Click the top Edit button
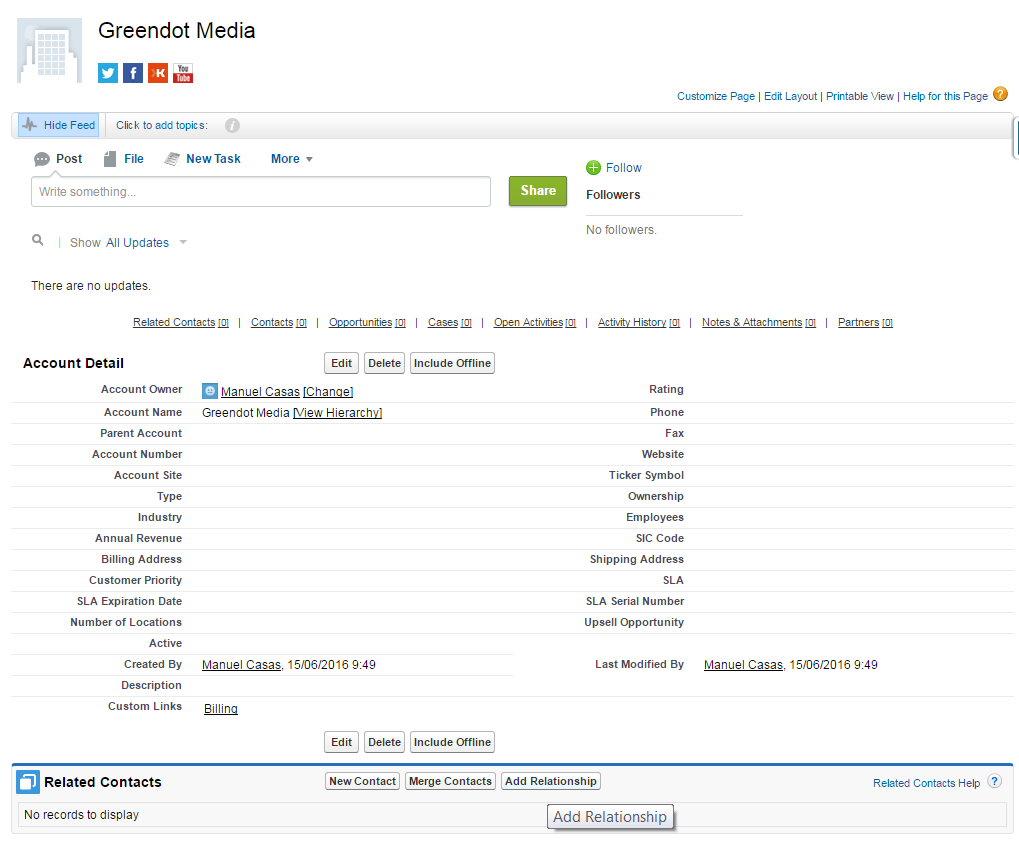This screenshot has width=1019, height=842. tap(341, 363)
